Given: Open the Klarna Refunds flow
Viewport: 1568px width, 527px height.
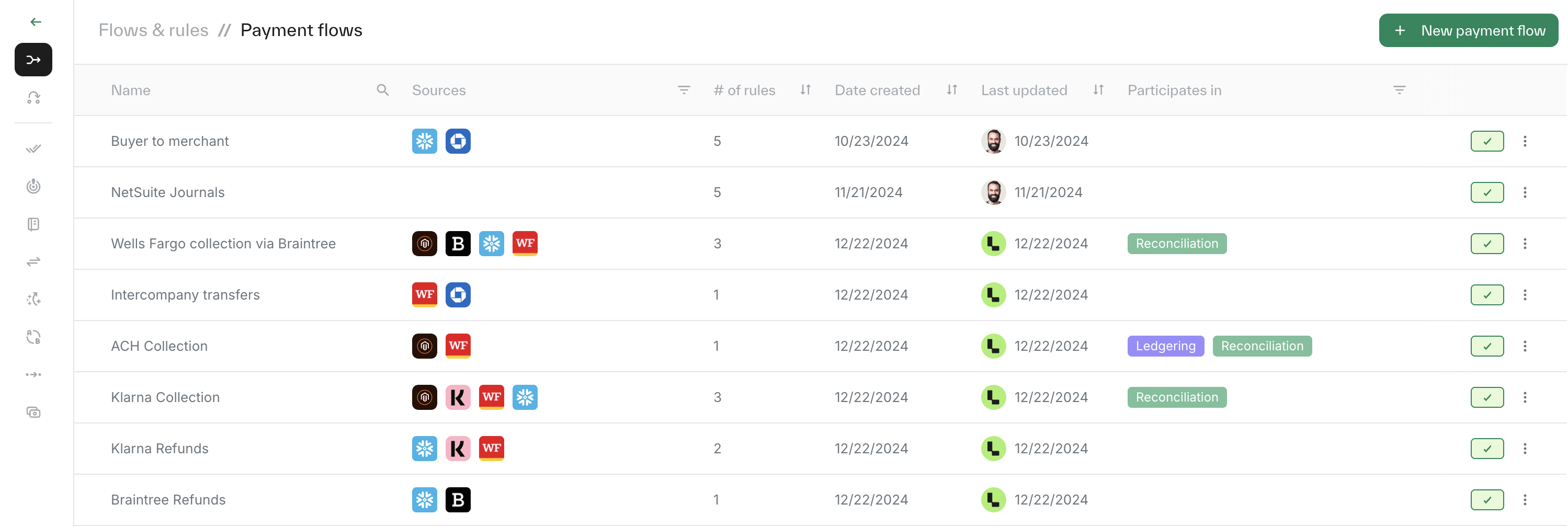Looking at the screenshot, I should 160,449.
